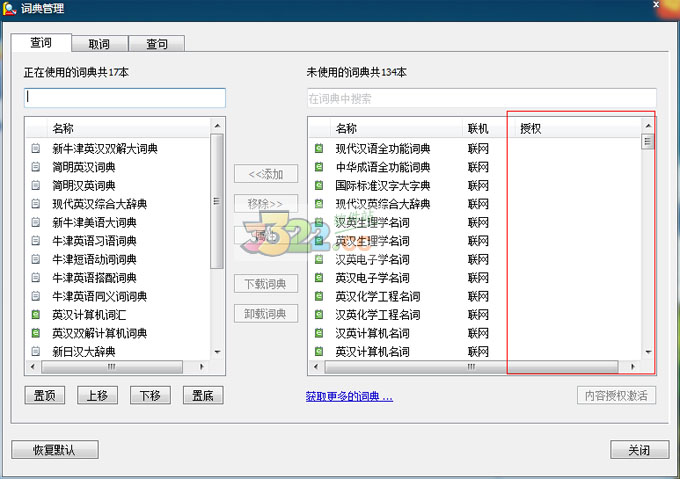
Task: Click green icon beside 现代汉语全功能词典
Action: (319, 149)
